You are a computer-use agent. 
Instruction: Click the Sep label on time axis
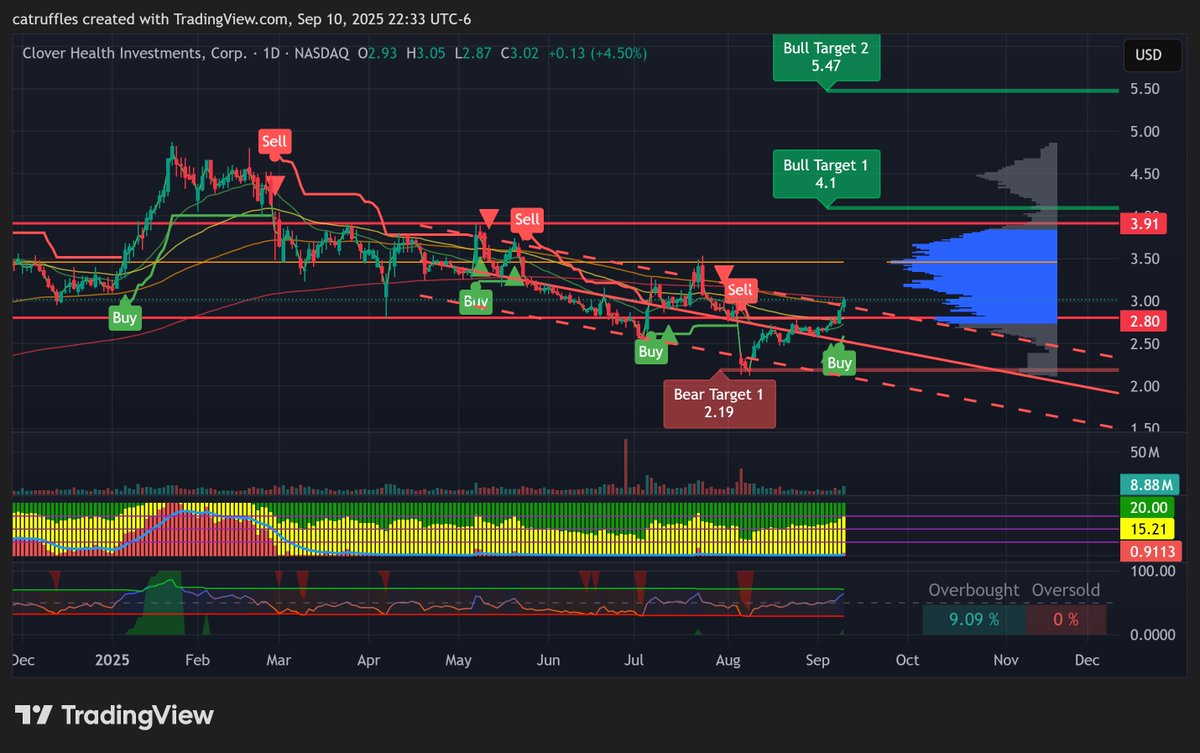pyautogui.click(x=817, y=661)
